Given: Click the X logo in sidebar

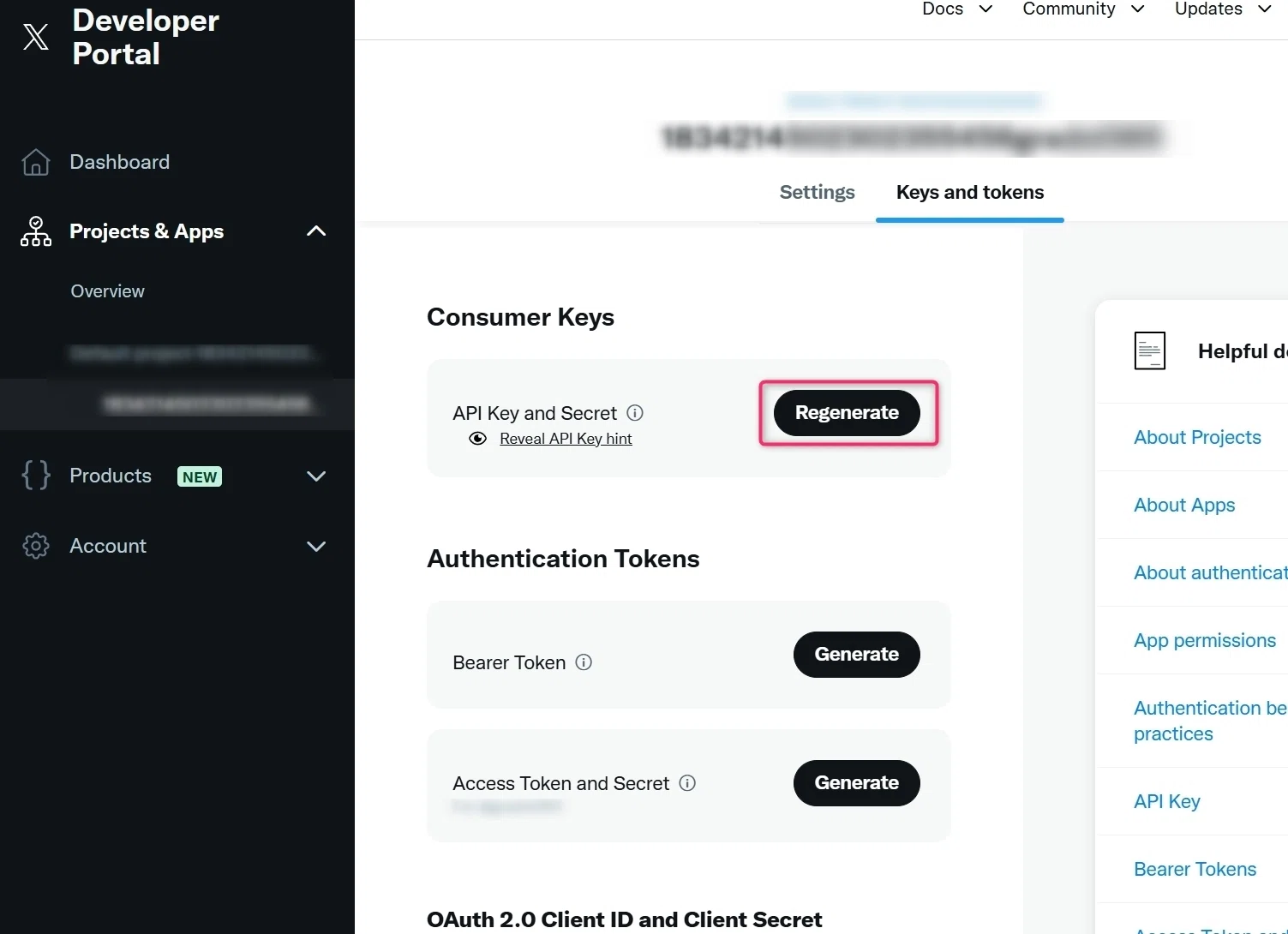Looking at the screenshot, I should coord(36,36).
